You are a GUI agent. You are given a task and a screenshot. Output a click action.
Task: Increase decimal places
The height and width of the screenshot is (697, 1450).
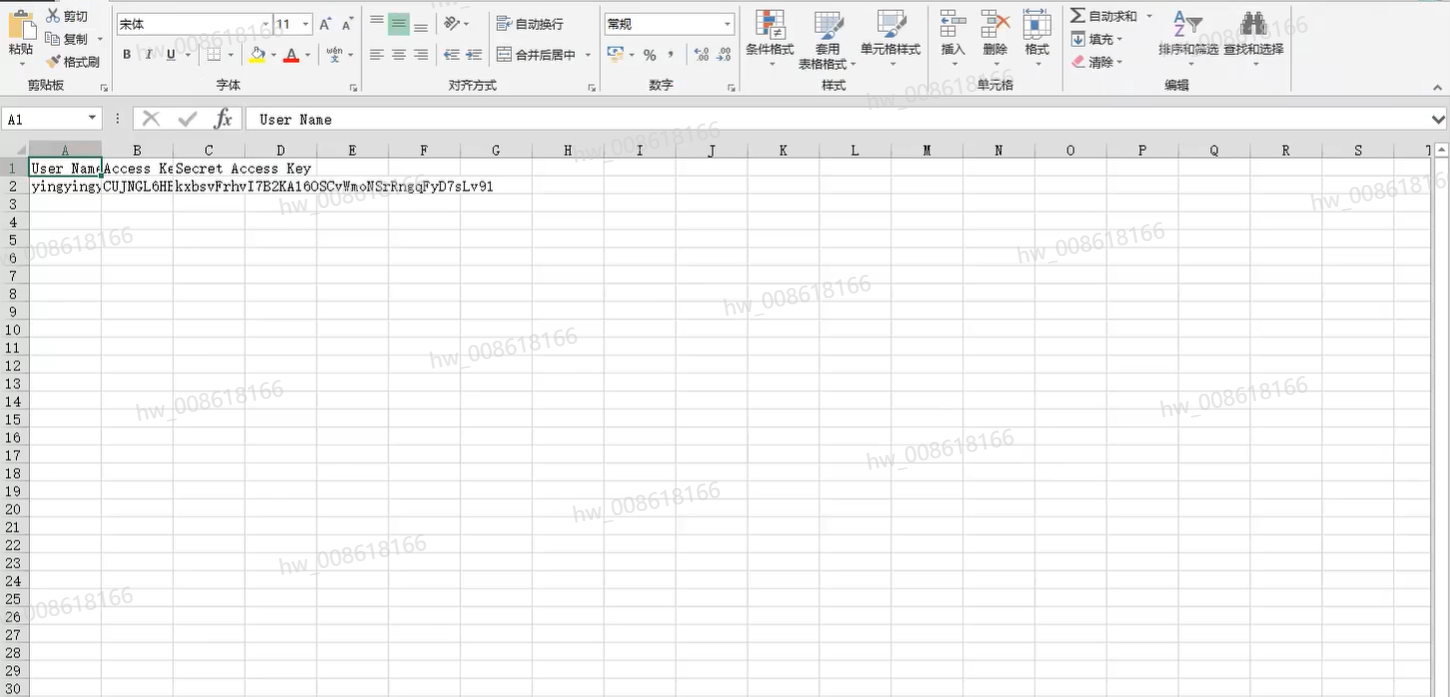tap(701, 55)
